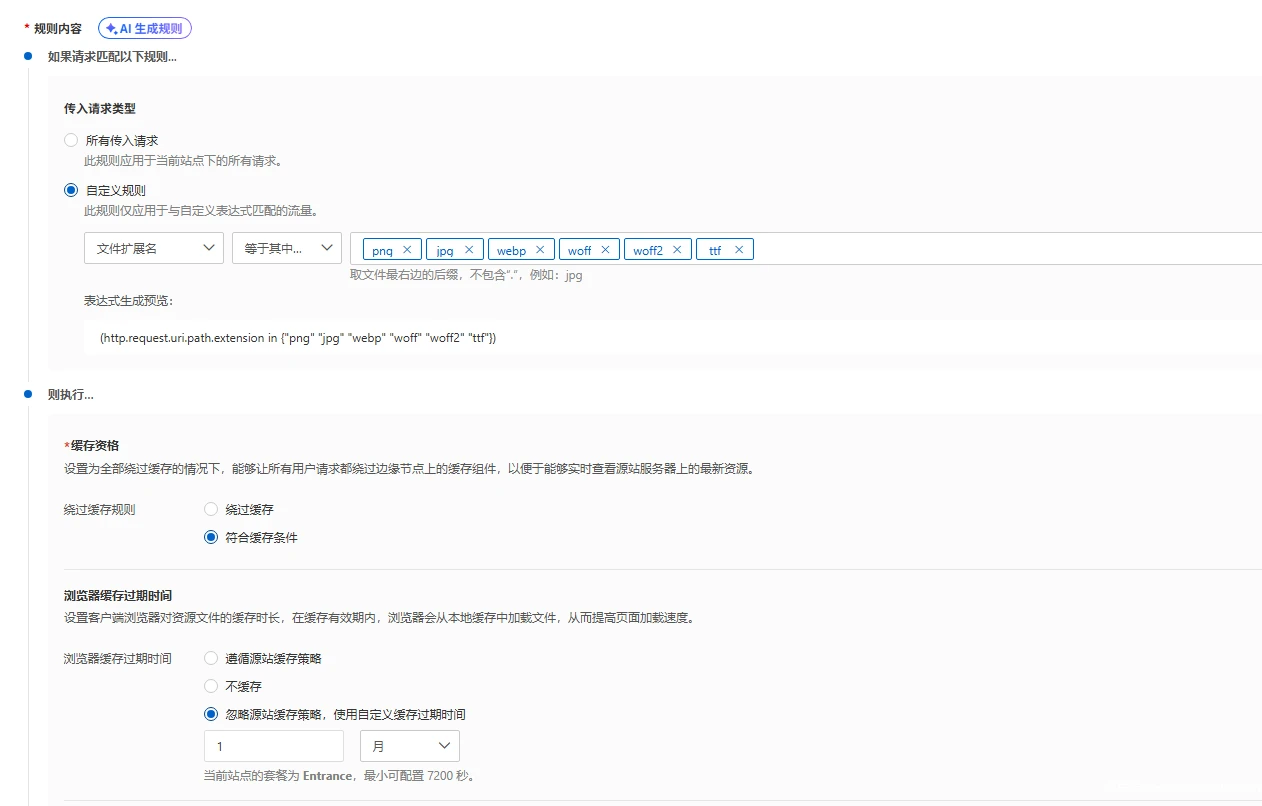1262x806 pixels.
Task: Select the 所有传入请求 radio option
Action: [71, 141]
